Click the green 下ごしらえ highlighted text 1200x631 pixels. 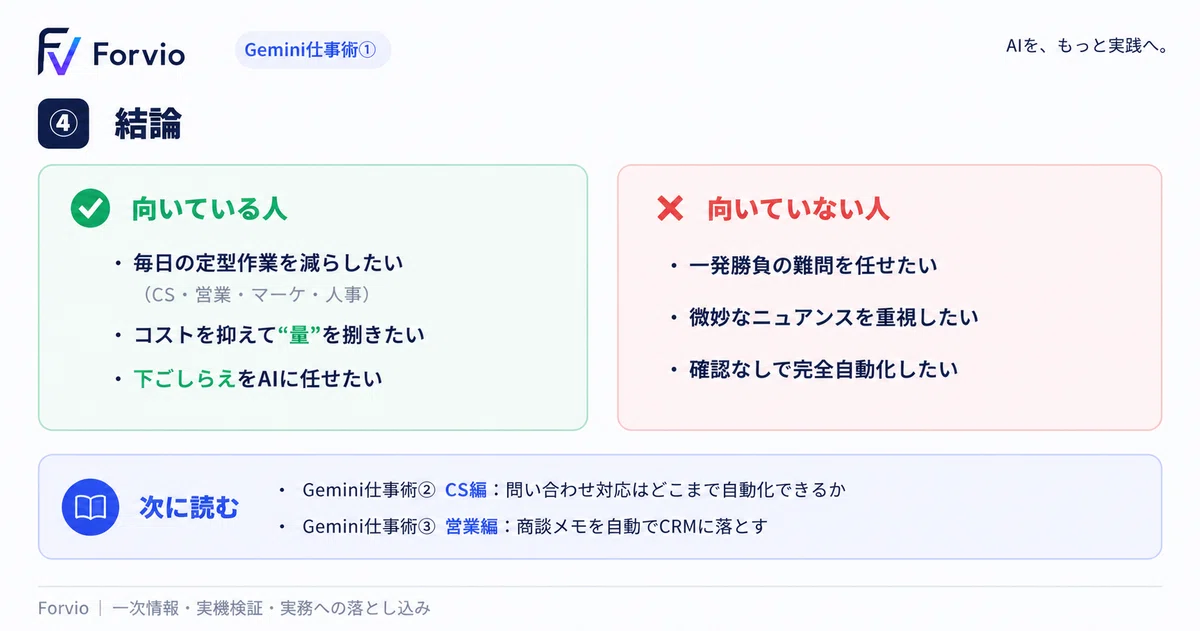185,379
